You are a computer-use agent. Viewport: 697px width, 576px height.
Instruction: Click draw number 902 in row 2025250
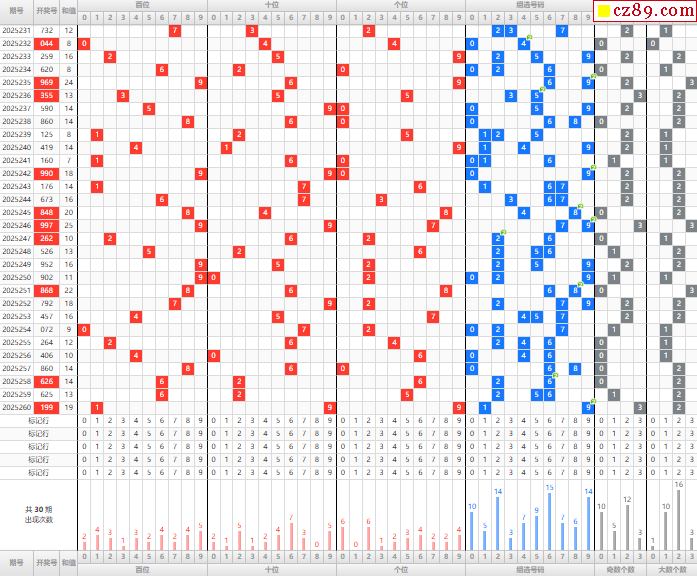(x=46, y=277)
